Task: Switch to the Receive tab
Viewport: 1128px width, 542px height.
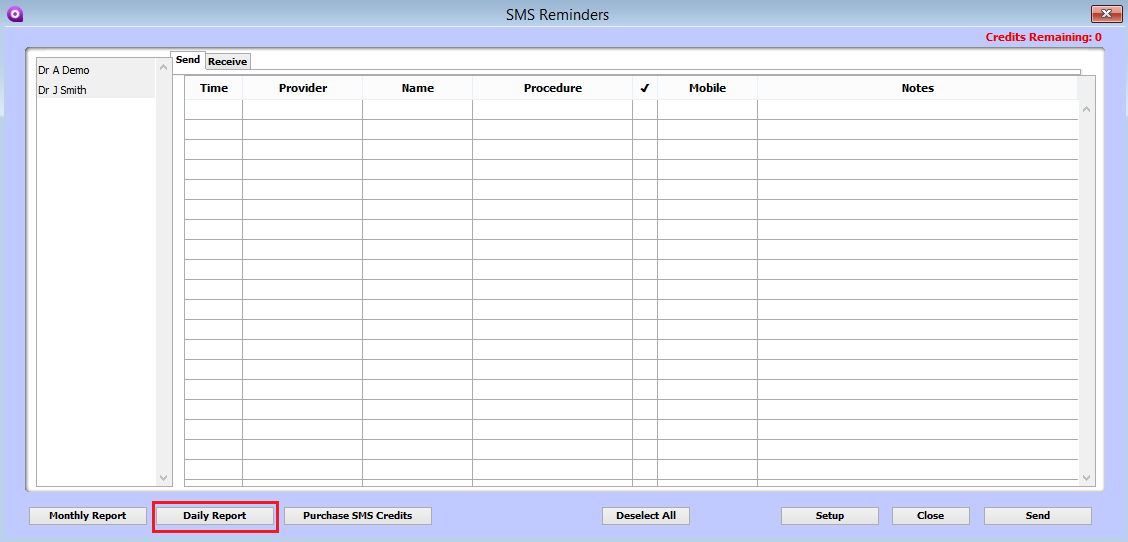Action: click(227, 62)
